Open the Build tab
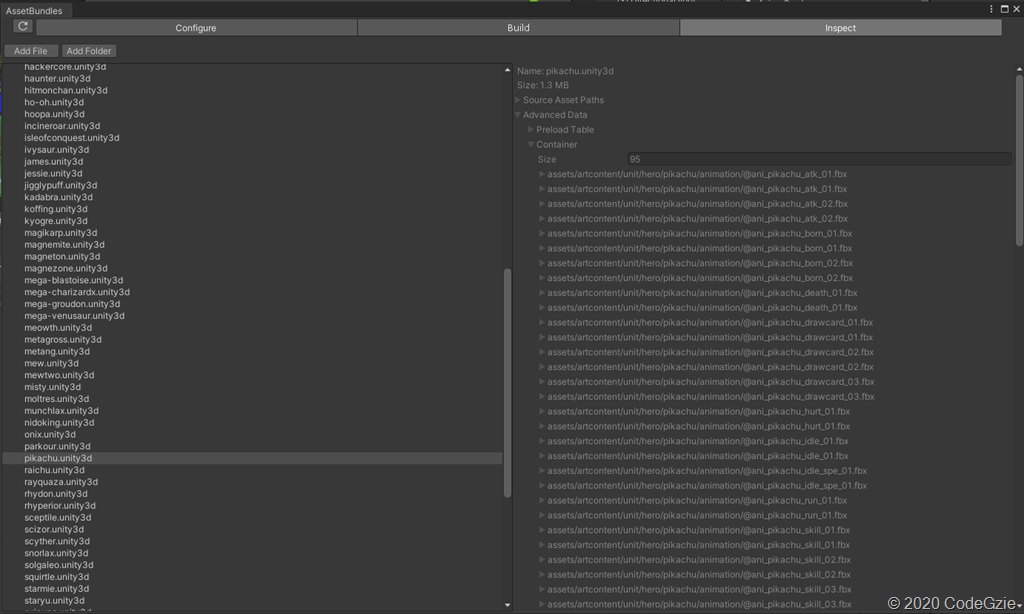 519,27
